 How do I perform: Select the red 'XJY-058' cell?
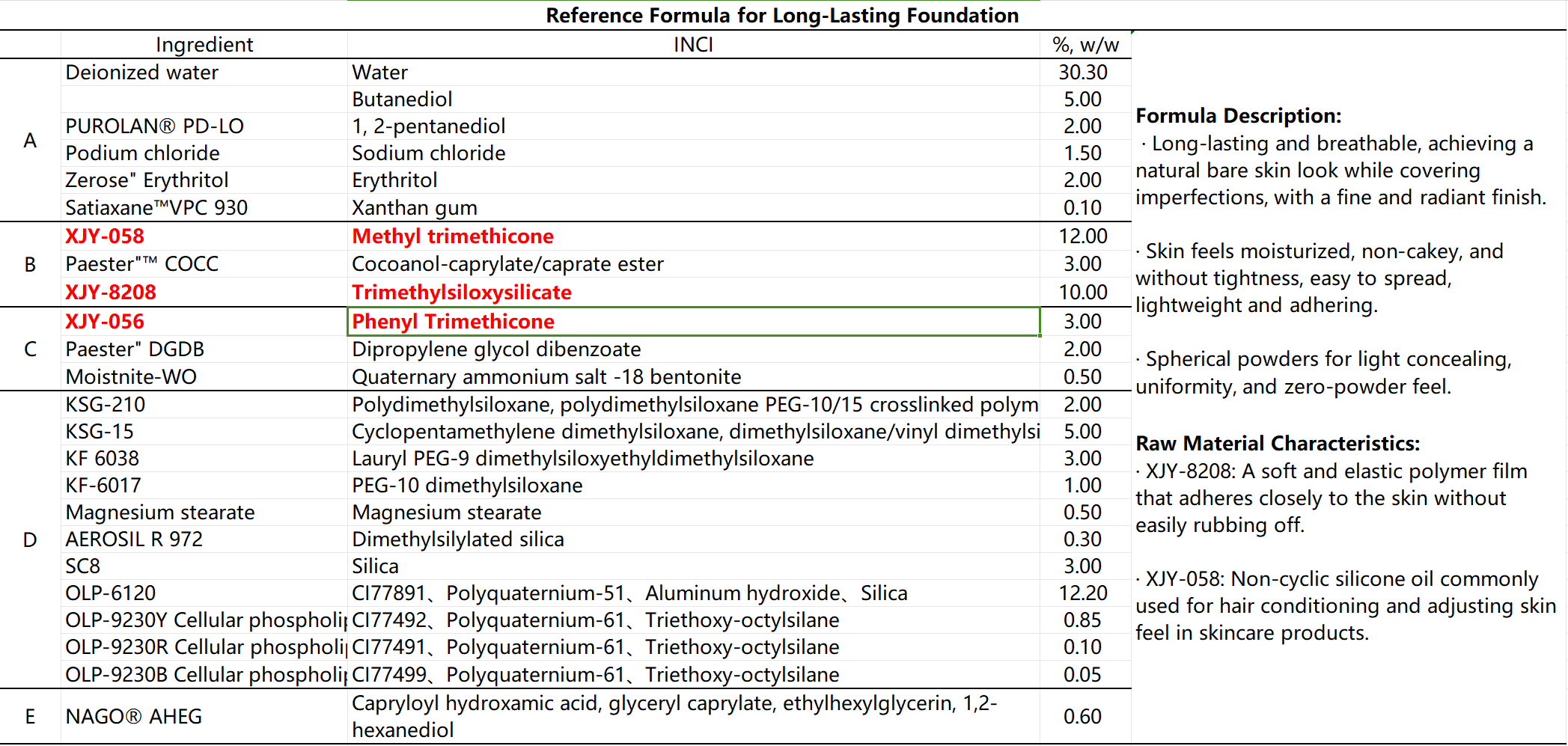[204, 236]
